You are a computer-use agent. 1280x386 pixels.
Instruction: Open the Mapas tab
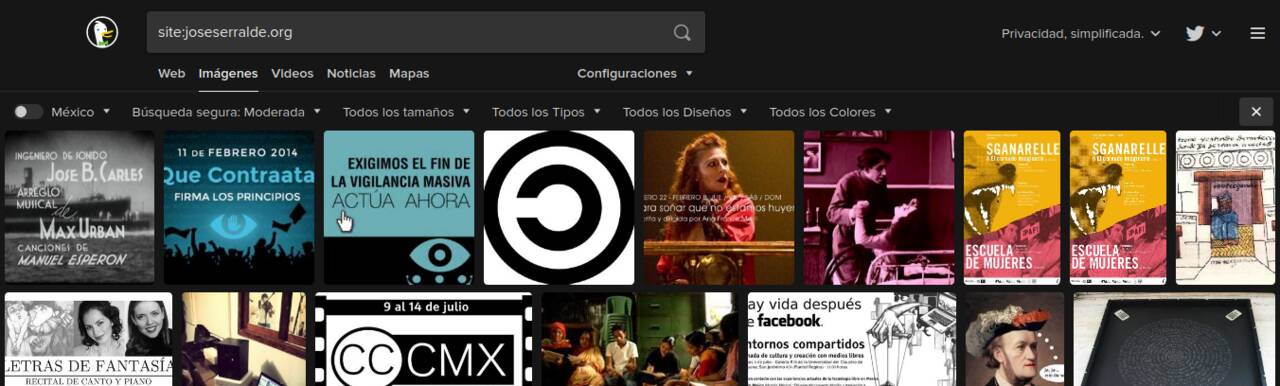pos(409,73)
